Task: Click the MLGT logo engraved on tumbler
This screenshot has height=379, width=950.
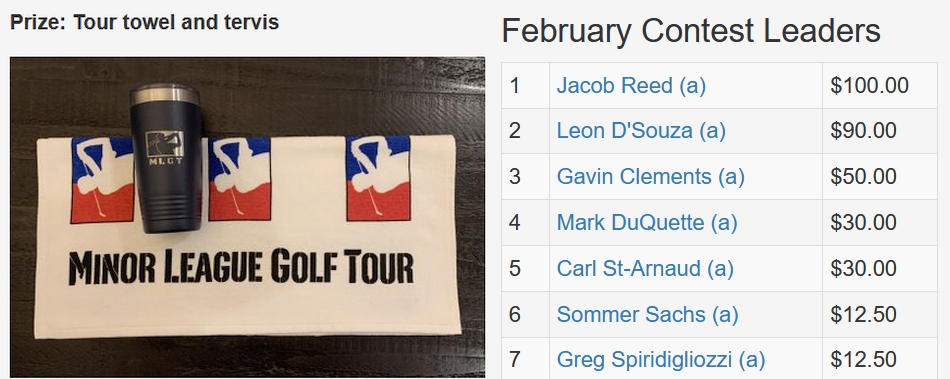Action: pyautogui.click(x=164, y=148)
